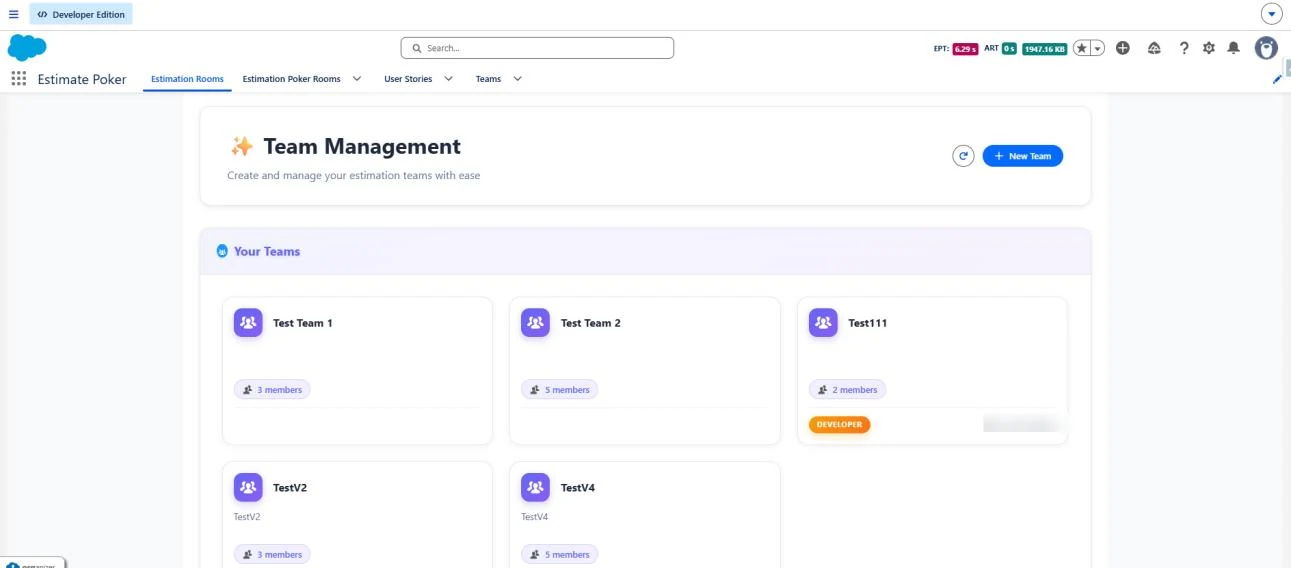View notifications bell
This screenshot has height=568, width=1291.
click(x=1234, y=48)
